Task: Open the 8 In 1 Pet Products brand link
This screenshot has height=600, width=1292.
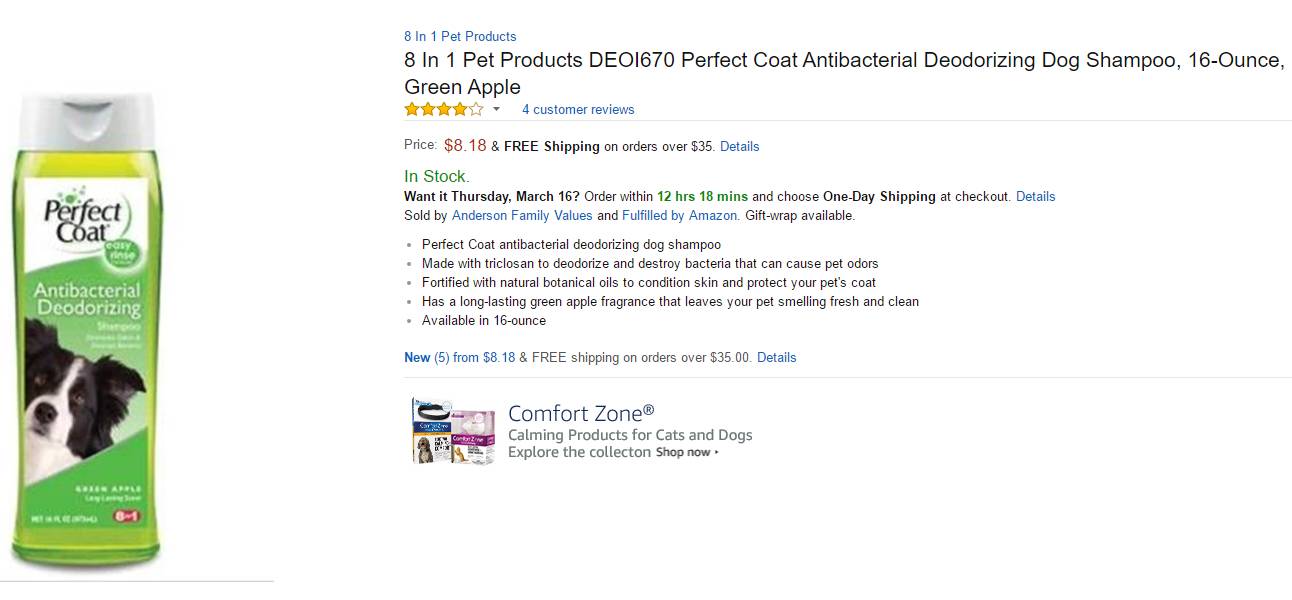Action: [460, 36]
